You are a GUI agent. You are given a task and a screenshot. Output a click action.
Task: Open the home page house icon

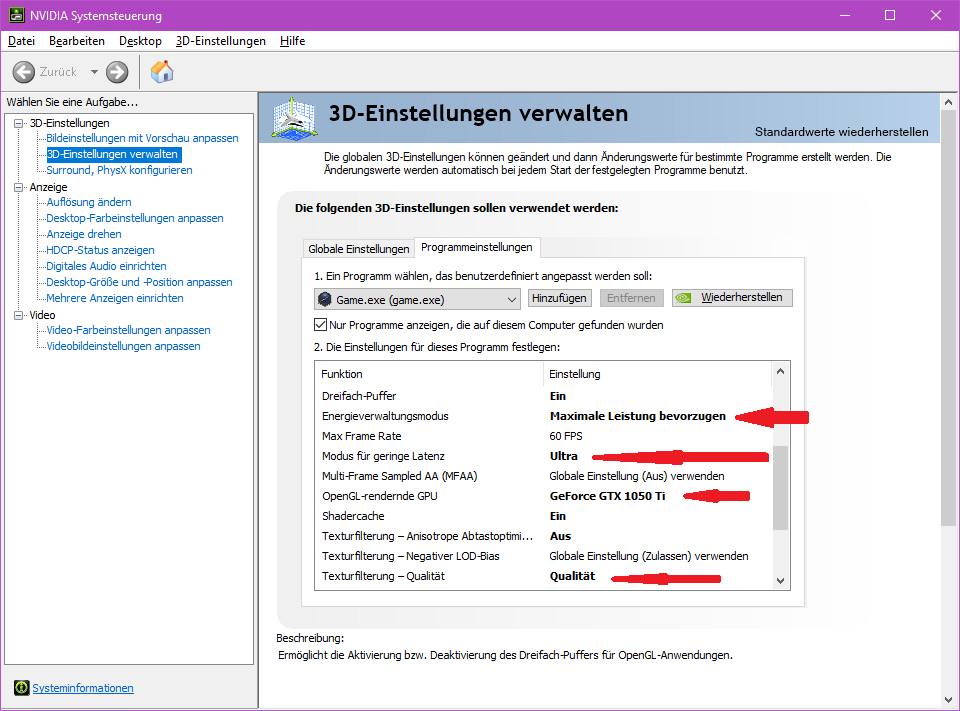pyautogui.click(x=162, y=72)
